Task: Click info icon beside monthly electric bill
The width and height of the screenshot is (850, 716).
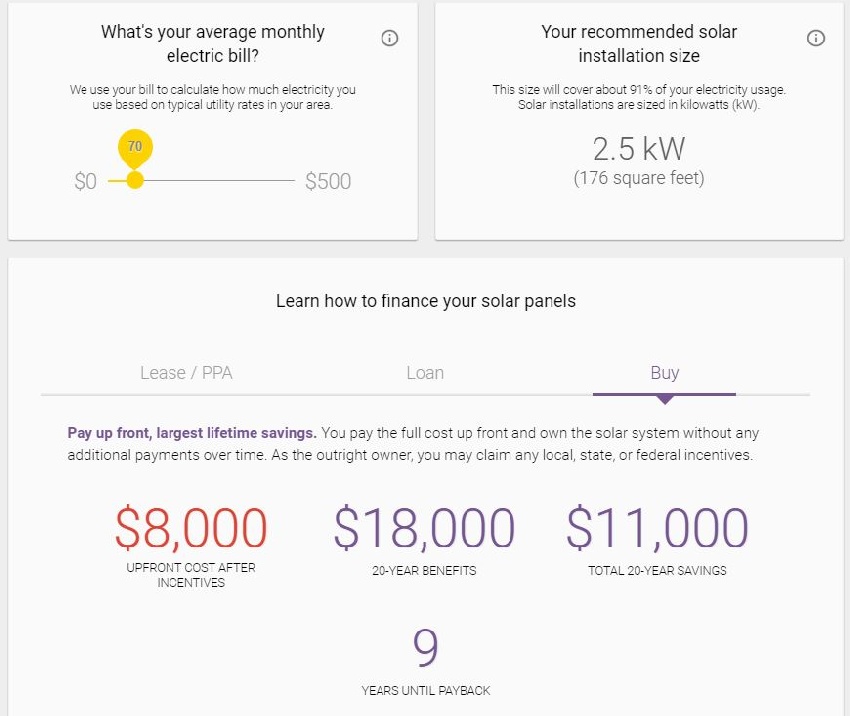Action: click(389, 38)
